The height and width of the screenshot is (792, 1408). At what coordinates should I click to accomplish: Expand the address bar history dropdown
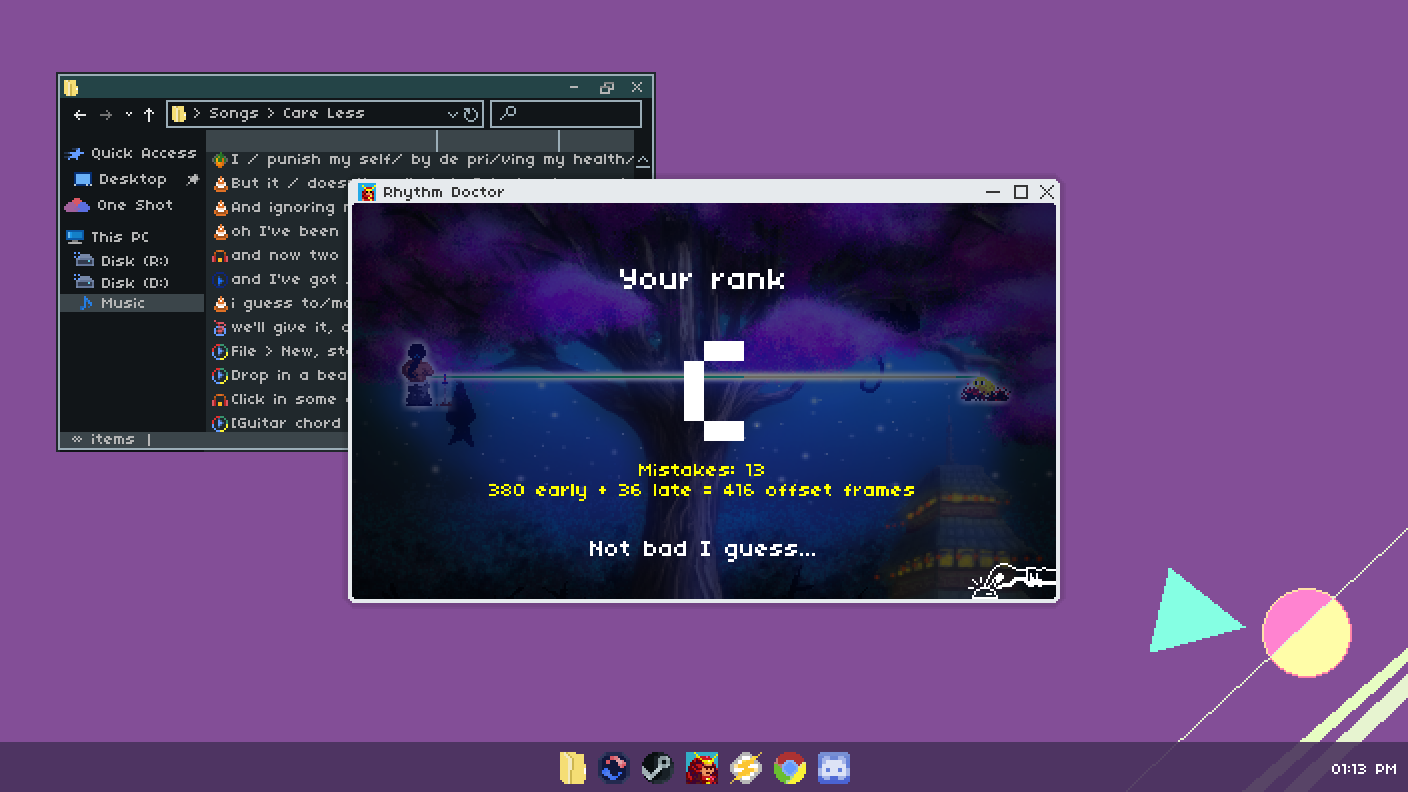click(452, 114)
